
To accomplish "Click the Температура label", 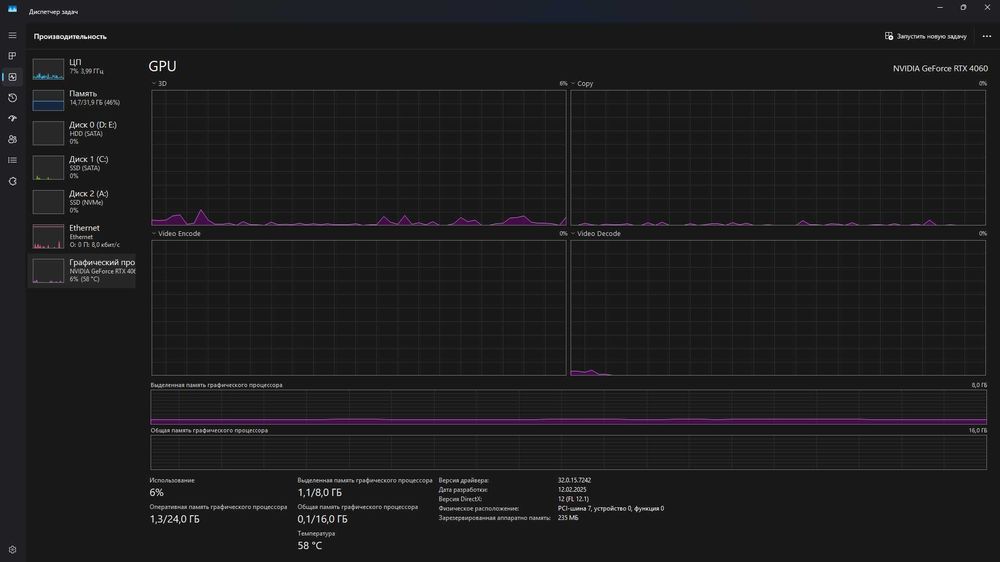I will (316, 533).
